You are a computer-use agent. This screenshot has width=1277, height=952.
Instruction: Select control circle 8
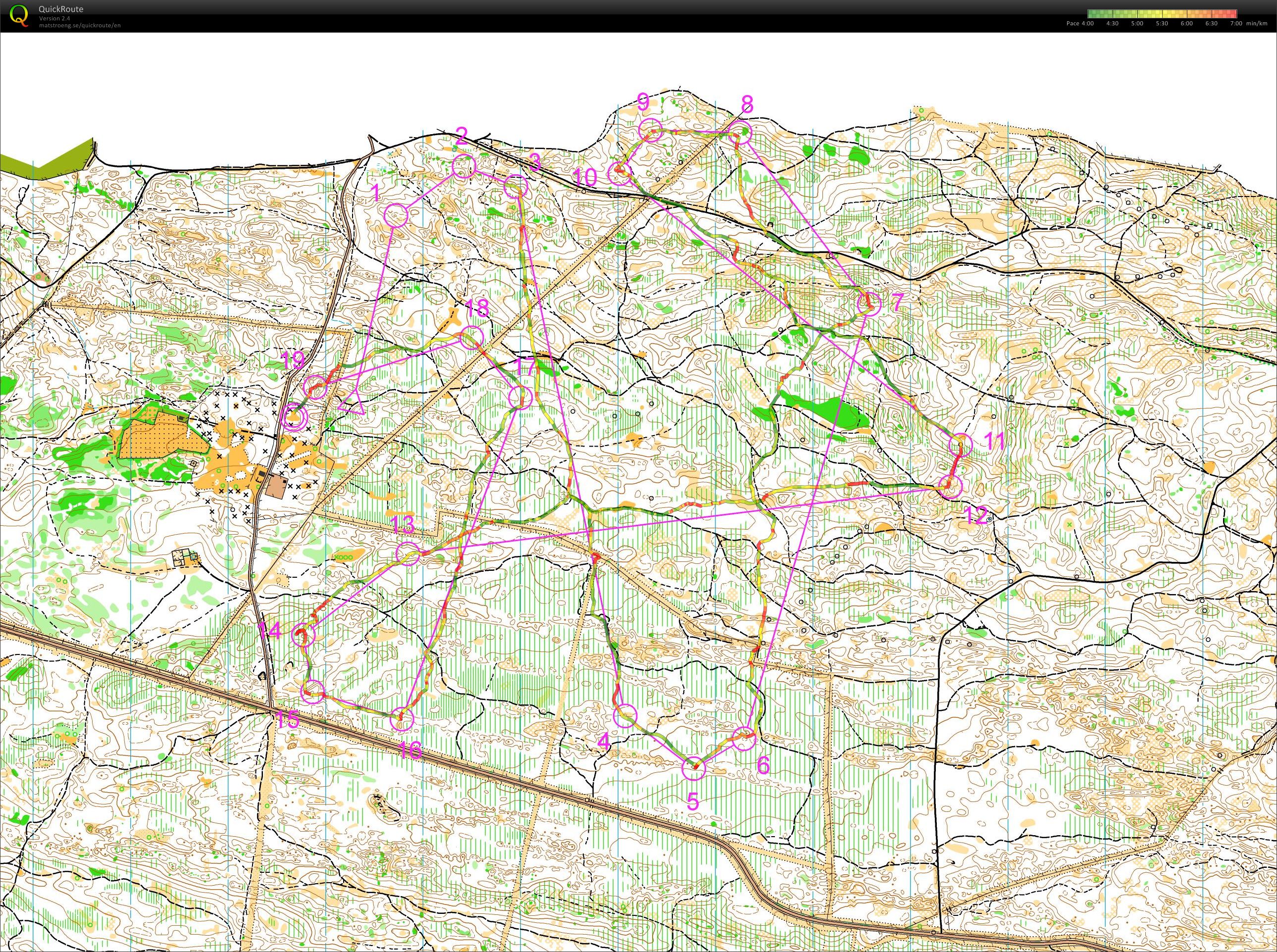(x=740, y=133)
